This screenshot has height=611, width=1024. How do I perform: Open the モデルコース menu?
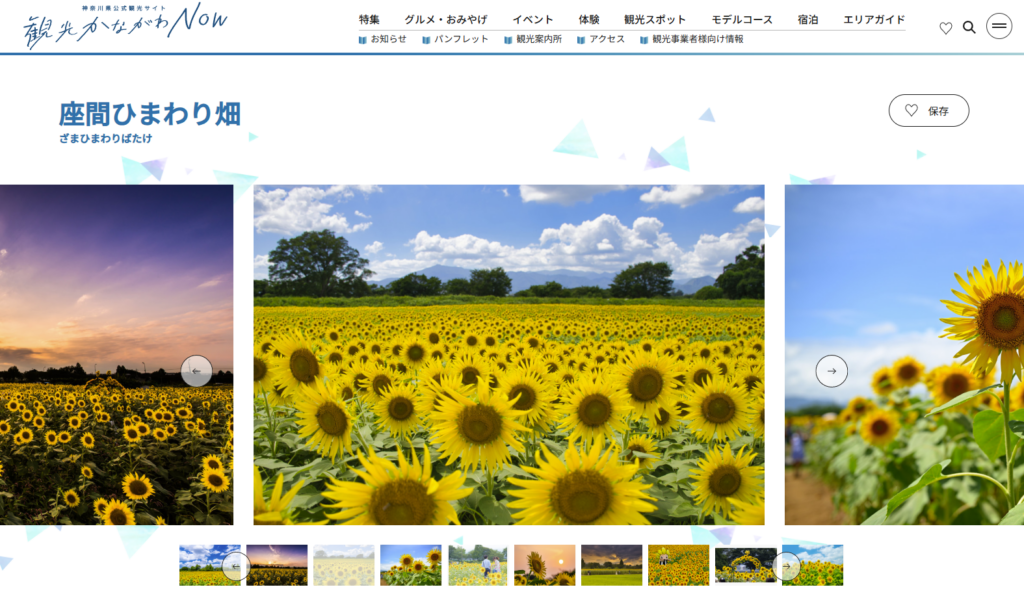click(x=742, y=19)
